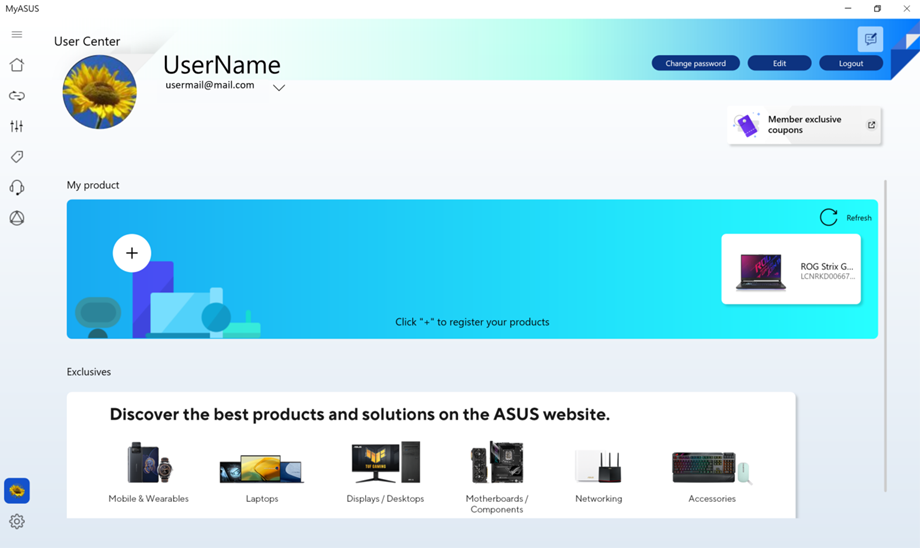920x548 pixels.
Task: Click the Change password button
Action: [x=695, y=63]
